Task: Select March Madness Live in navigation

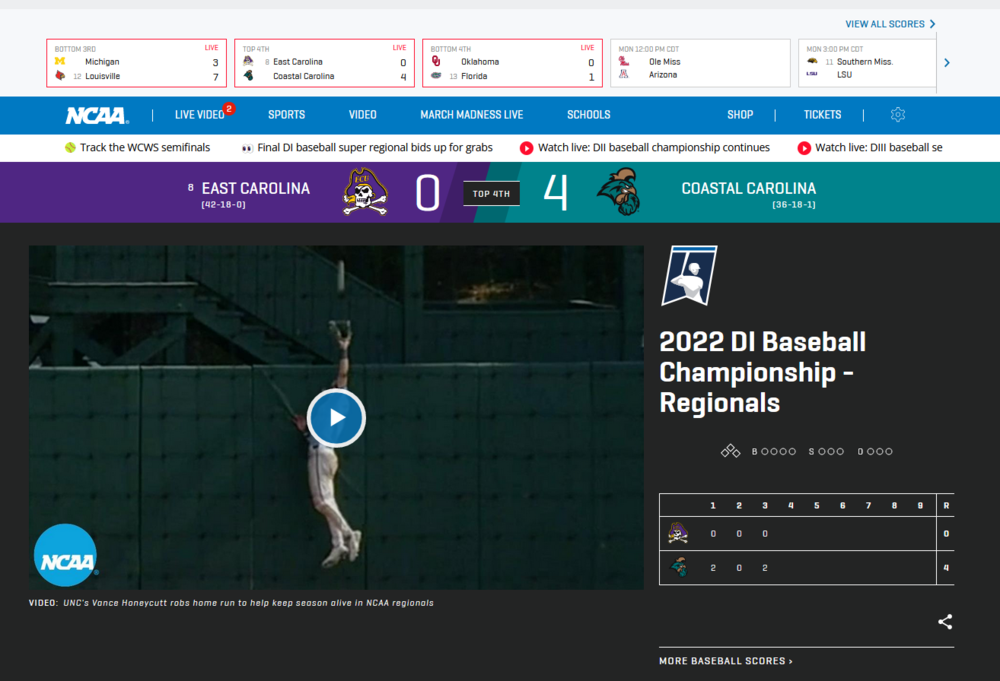Action: click(471, 115)
